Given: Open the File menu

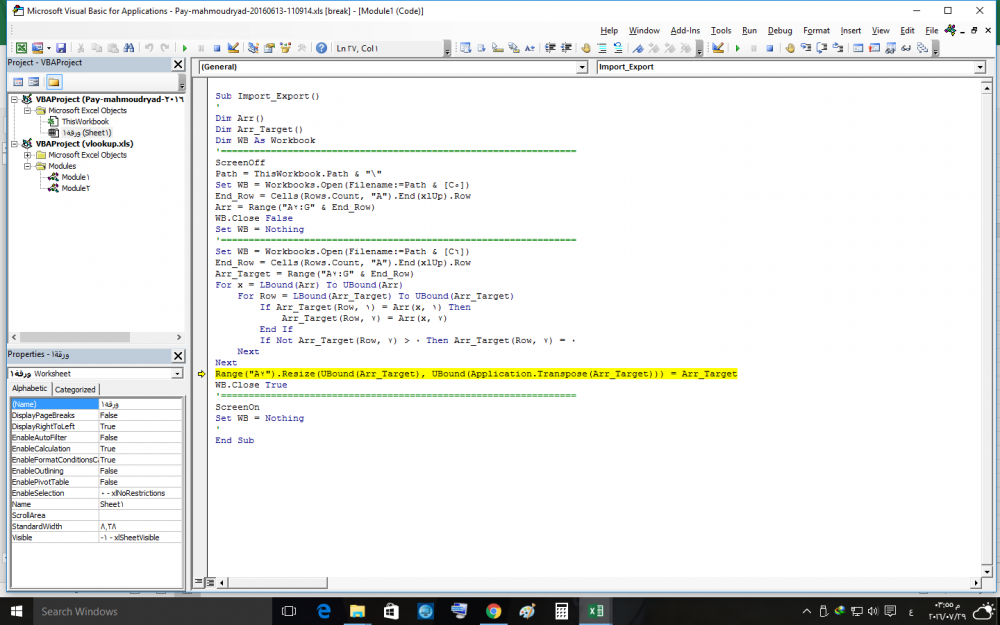Looking at the screenshot, I should point(932,30).
